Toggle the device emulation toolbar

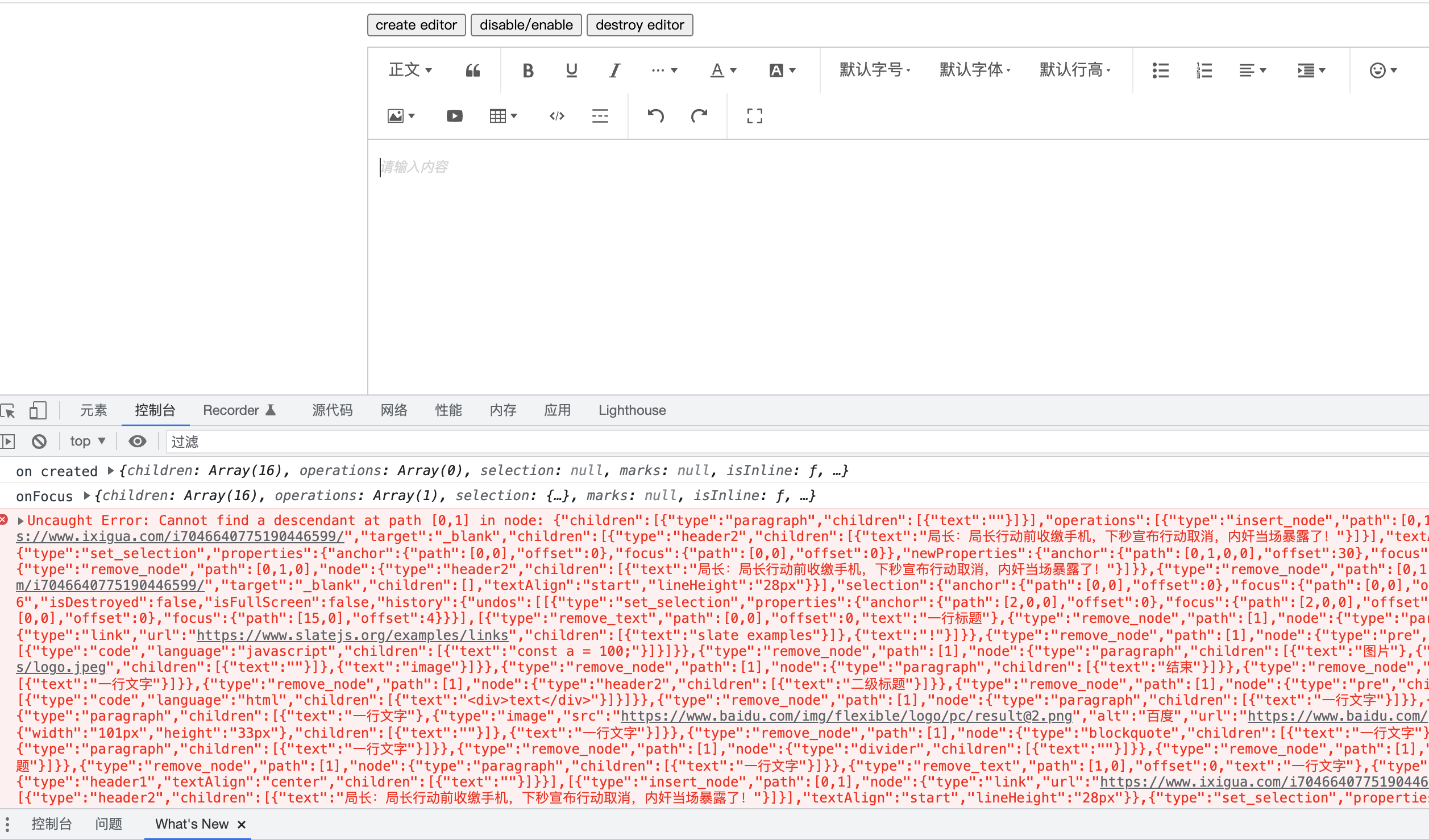[x=38, y=410]
